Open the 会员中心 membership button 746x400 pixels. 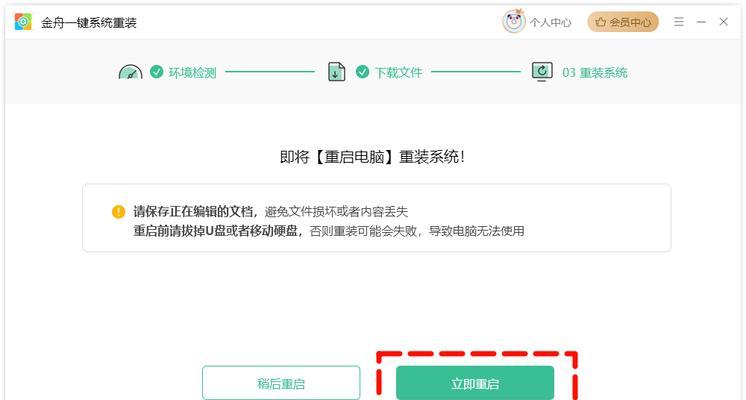623,22
